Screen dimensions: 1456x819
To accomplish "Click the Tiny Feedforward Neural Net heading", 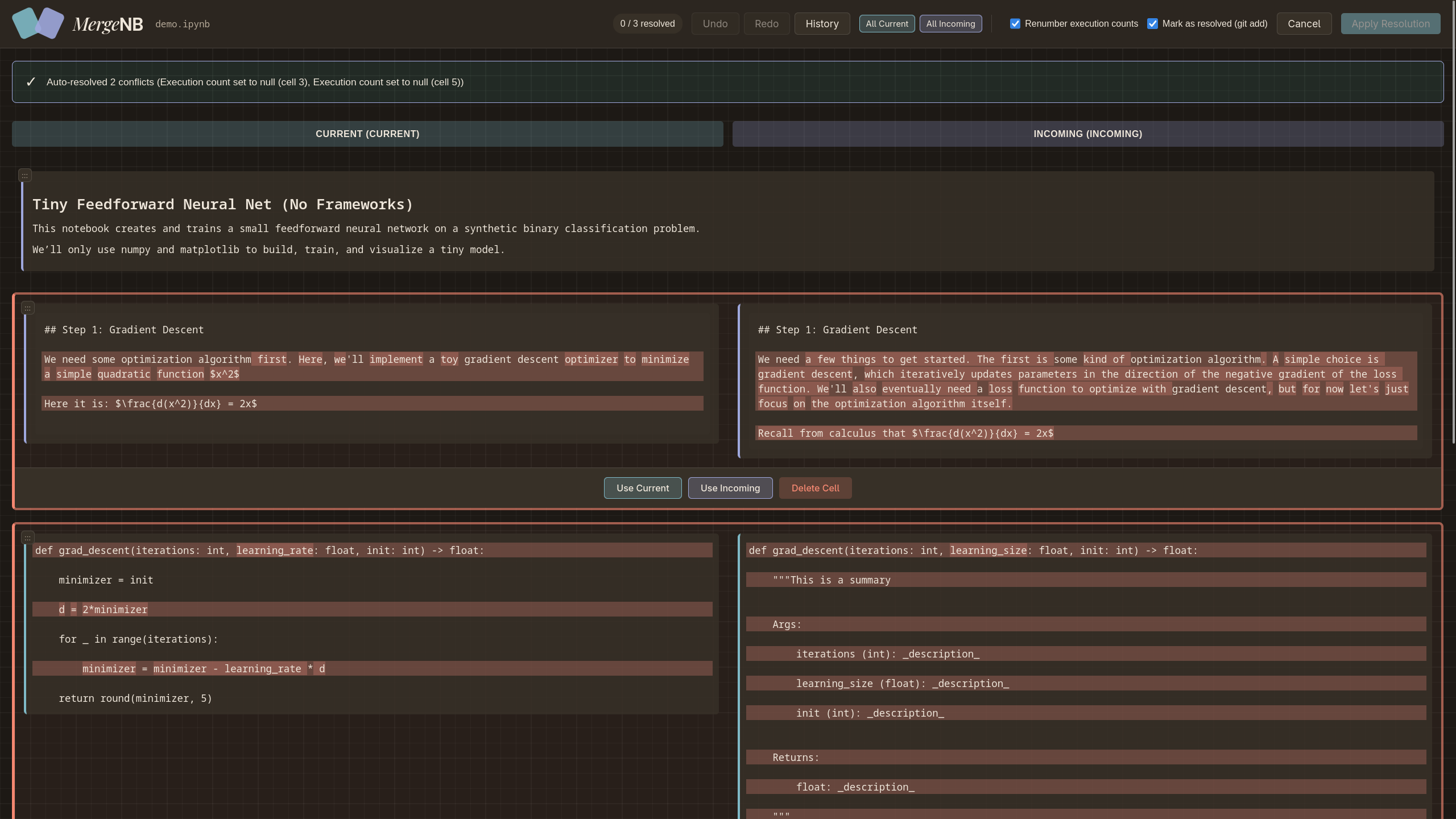I will pos(222,204).
